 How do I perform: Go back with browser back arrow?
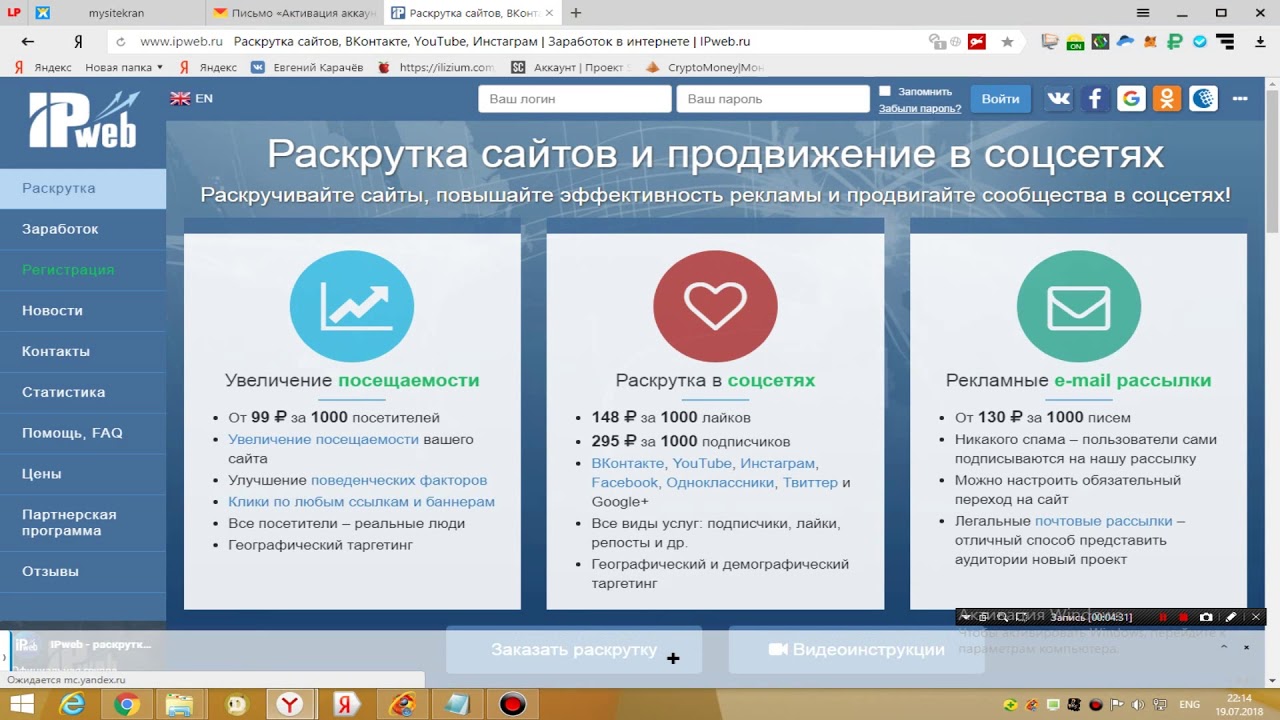[x=28, y=42]
